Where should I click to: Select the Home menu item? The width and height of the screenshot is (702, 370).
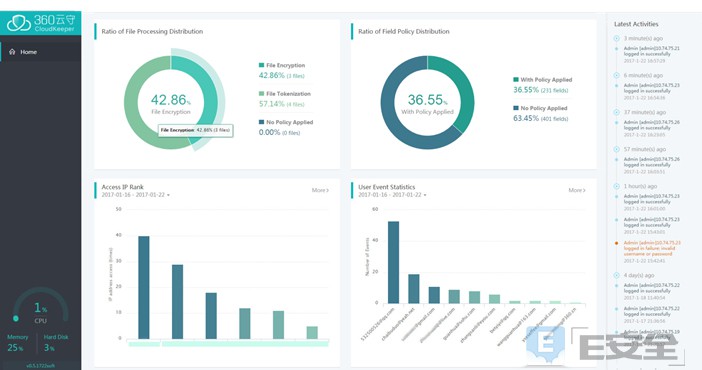41,52
